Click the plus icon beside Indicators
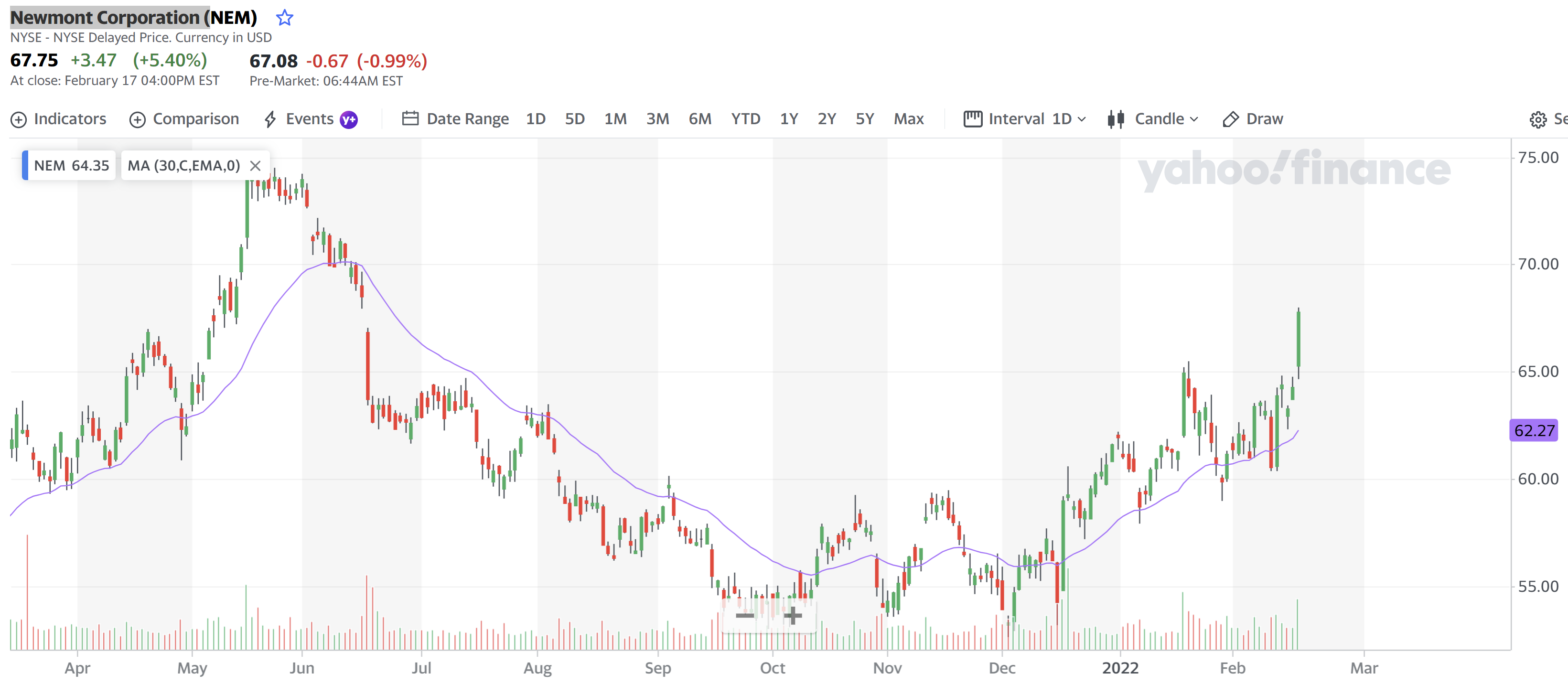This screenshot has width=1568, height=695. [x=19, y=119]
